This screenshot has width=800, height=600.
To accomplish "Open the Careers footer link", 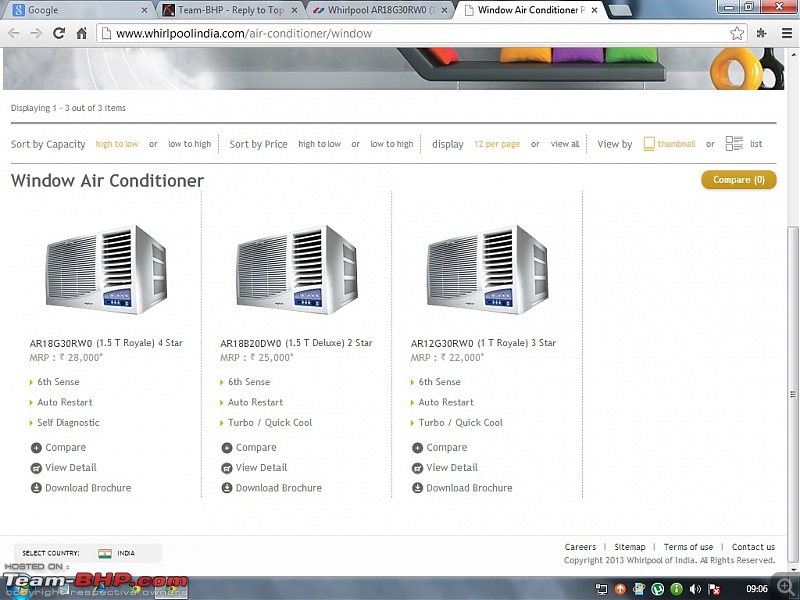I will (580, 547).
